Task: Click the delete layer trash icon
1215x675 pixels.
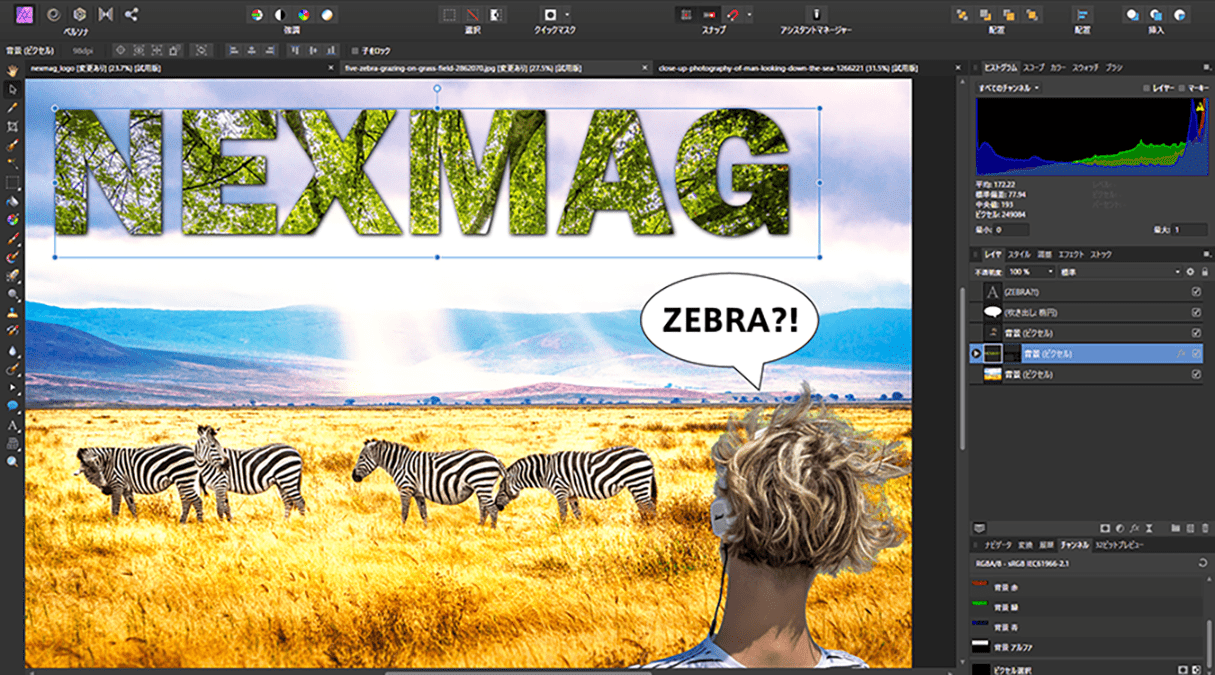Action: click(1206, 527)
